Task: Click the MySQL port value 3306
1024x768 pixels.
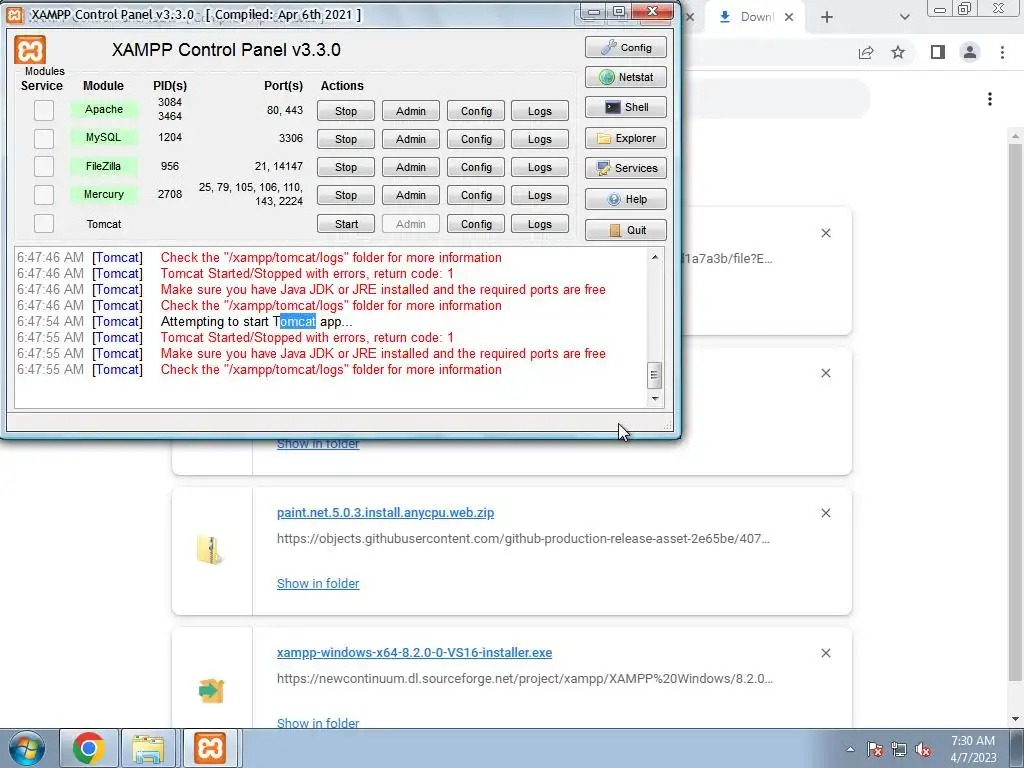Action: pos(291,138)
